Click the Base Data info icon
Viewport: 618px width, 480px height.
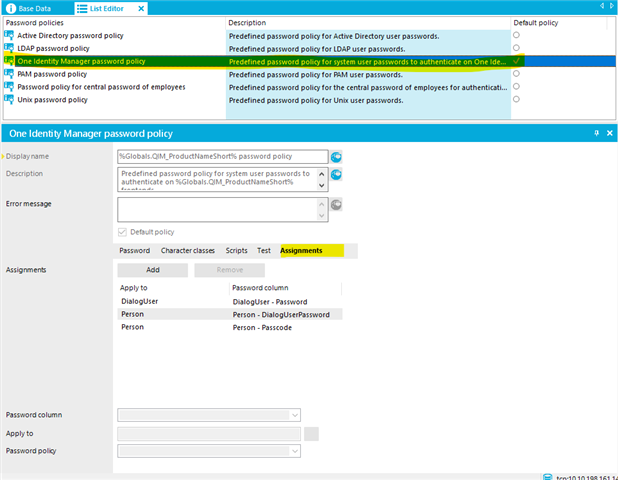(x=11, y=8)
